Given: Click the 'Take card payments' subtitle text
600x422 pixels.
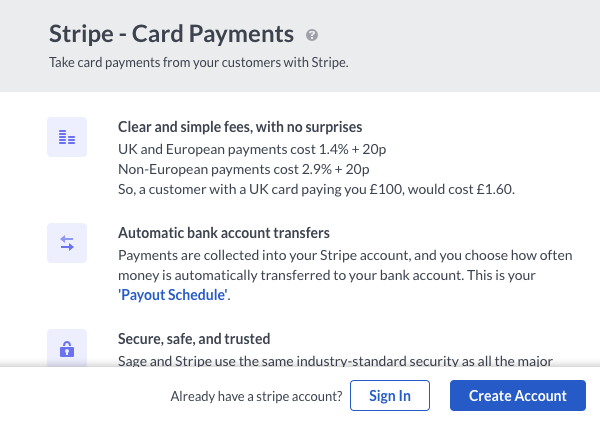Looking at the screenshot, I should [199, 62].
